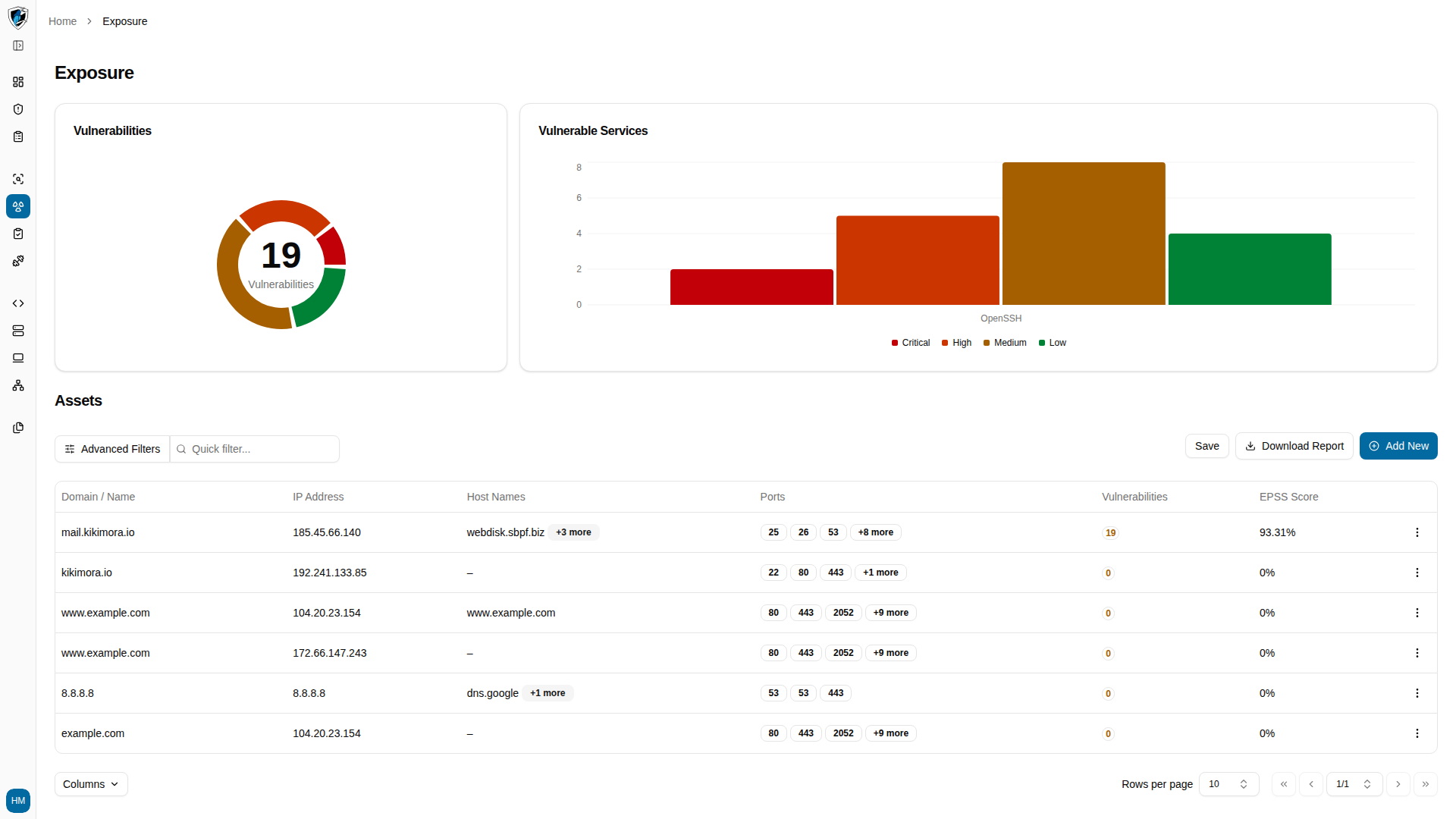This screenshot has width=1456, height=819.
Task: Click webdisk.sbpf.biz host name
Action: coord(505,532)
